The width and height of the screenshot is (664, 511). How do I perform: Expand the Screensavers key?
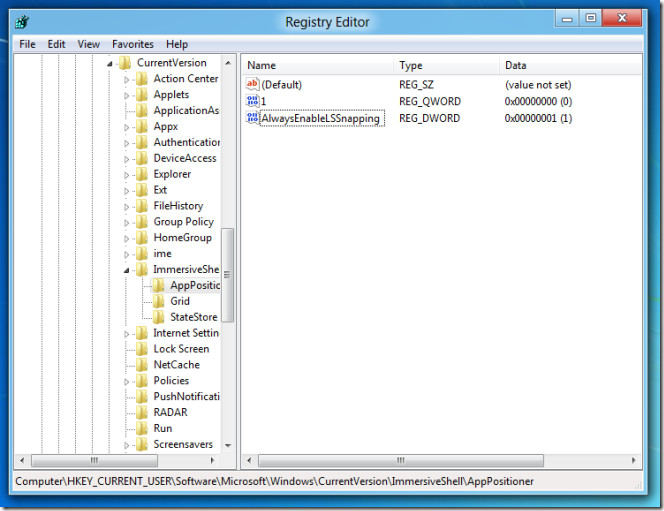pyautogui.click(x=126, y=445)
